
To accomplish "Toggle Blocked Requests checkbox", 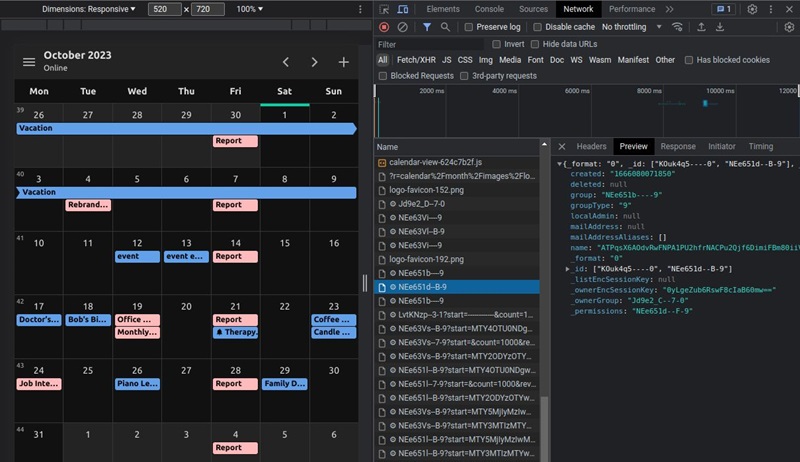I will coord(383,76).
